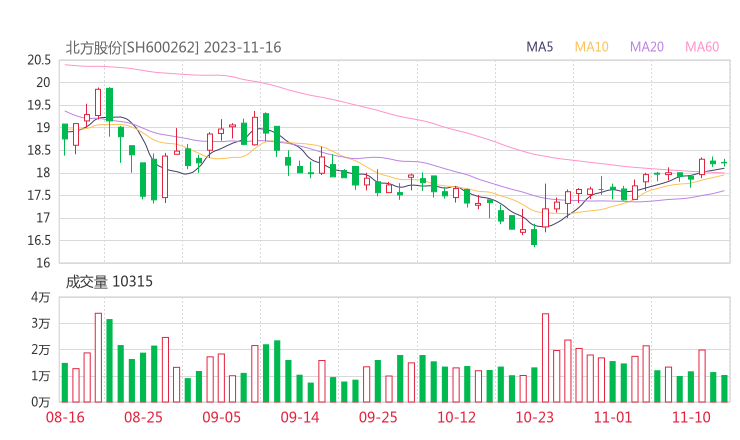
Task: Click the 10-23 date axis label
Action: [x=535, y=417]
